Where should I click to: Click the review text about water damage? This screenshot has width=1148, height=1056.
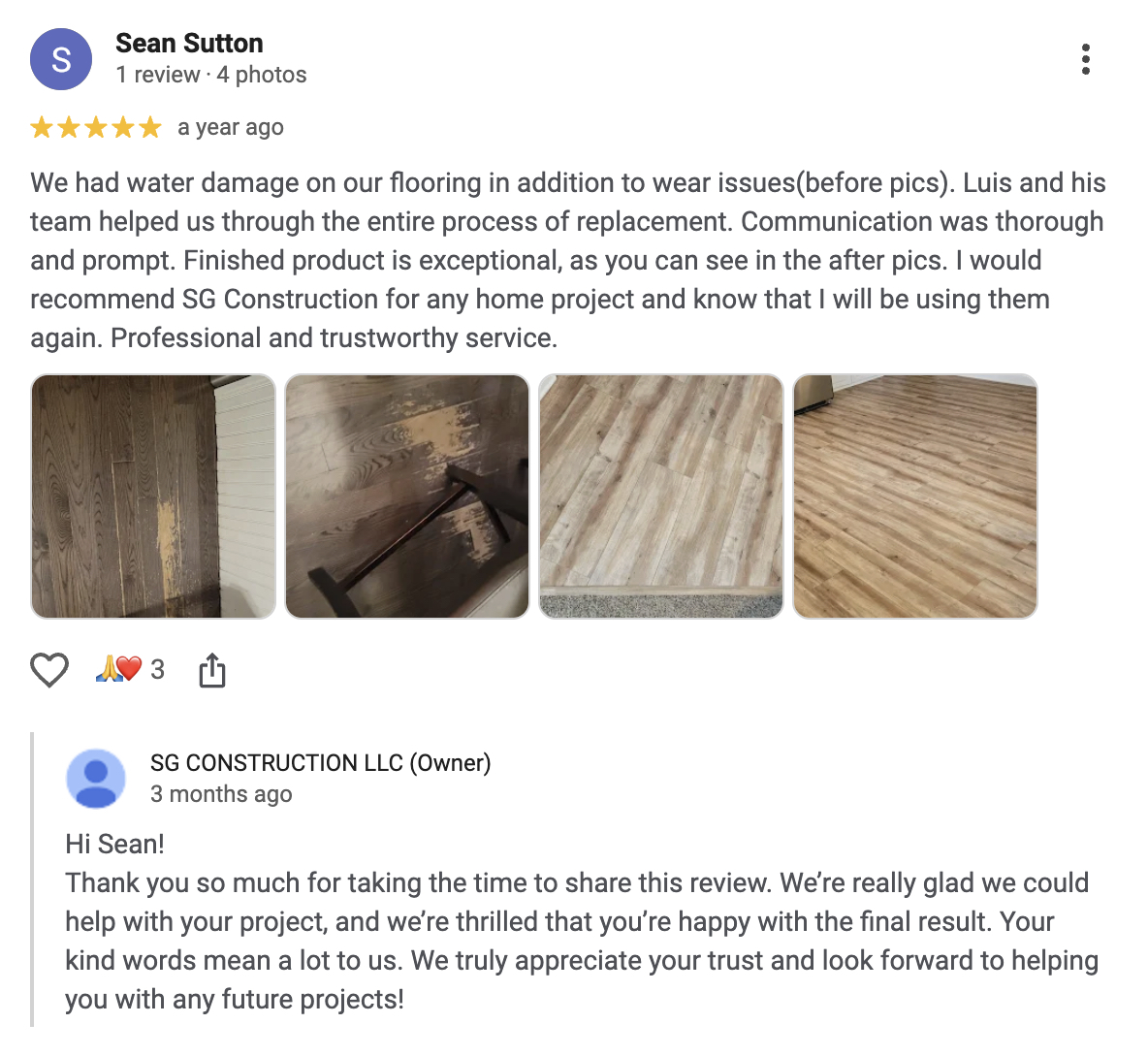click(x=567, y=260)
